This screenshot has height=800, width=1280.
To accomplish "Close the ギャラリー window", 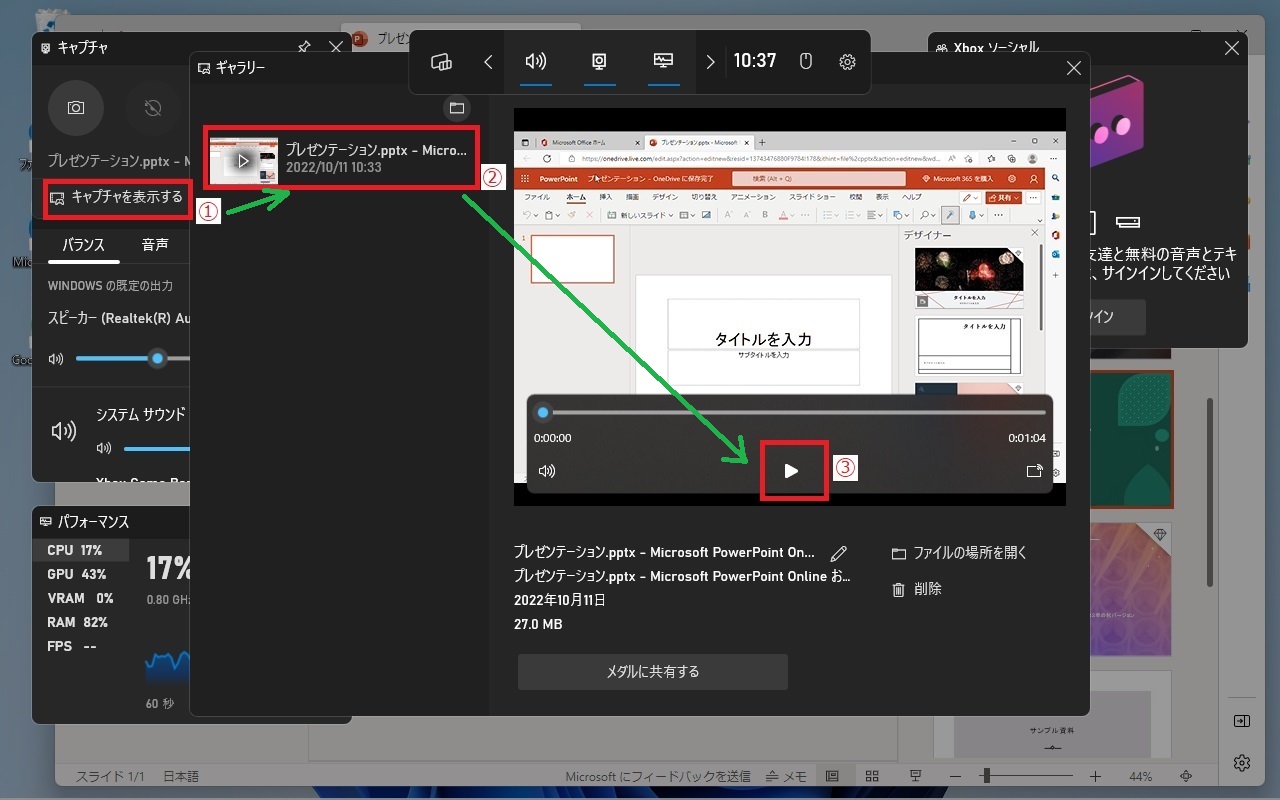I will tap(1074, 68).
